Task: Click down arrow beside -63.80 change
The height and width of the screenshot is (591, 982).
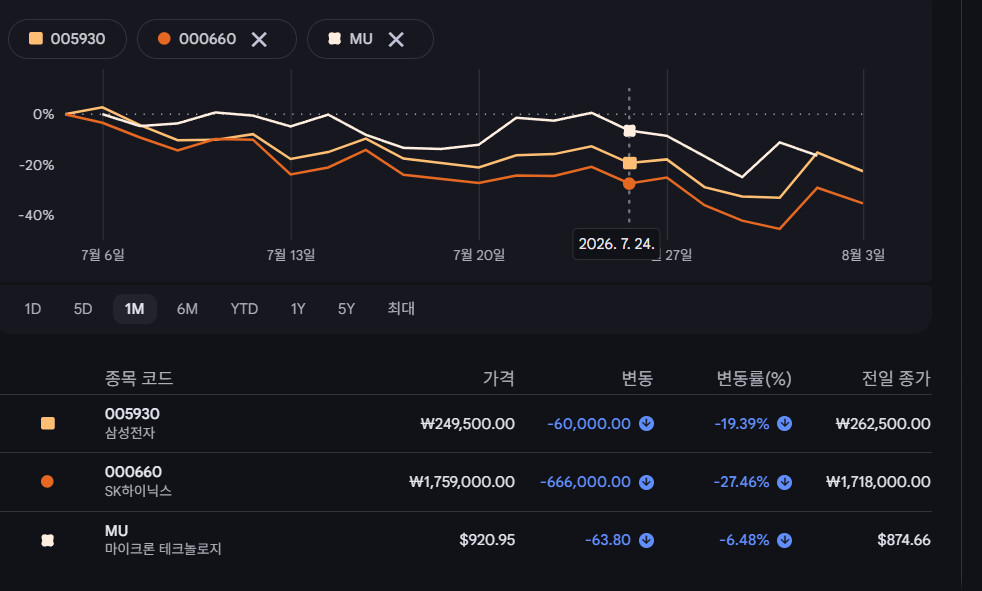Action: [646, 540]
